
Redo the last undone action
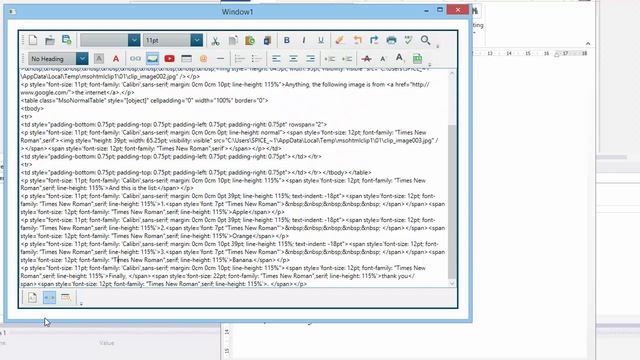click(x=374, y=40)
